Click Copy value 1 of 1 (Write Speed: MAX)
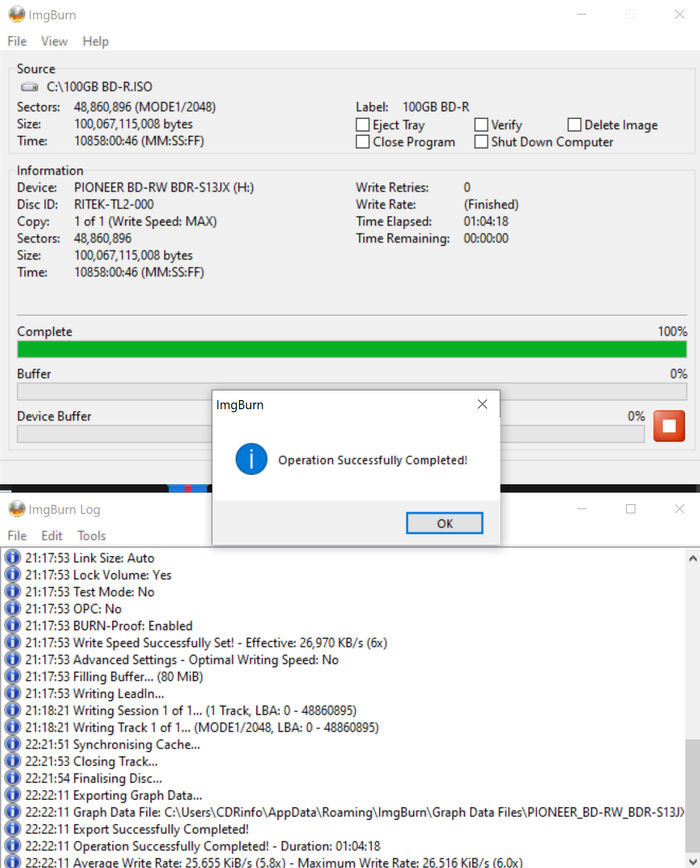The image size is (700, 868). 146,221
